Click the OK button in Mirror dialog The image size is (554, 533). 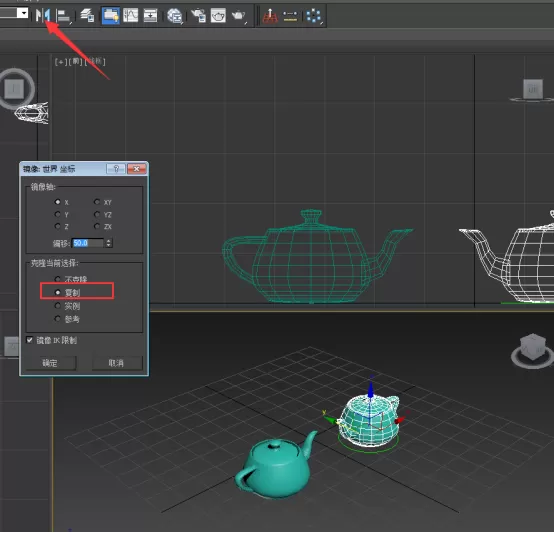tap(51, 363)
